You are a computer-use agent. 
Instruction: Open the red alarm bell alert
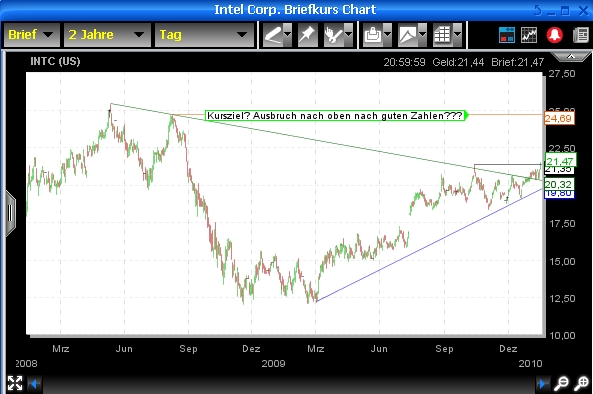tap(554, 35)
